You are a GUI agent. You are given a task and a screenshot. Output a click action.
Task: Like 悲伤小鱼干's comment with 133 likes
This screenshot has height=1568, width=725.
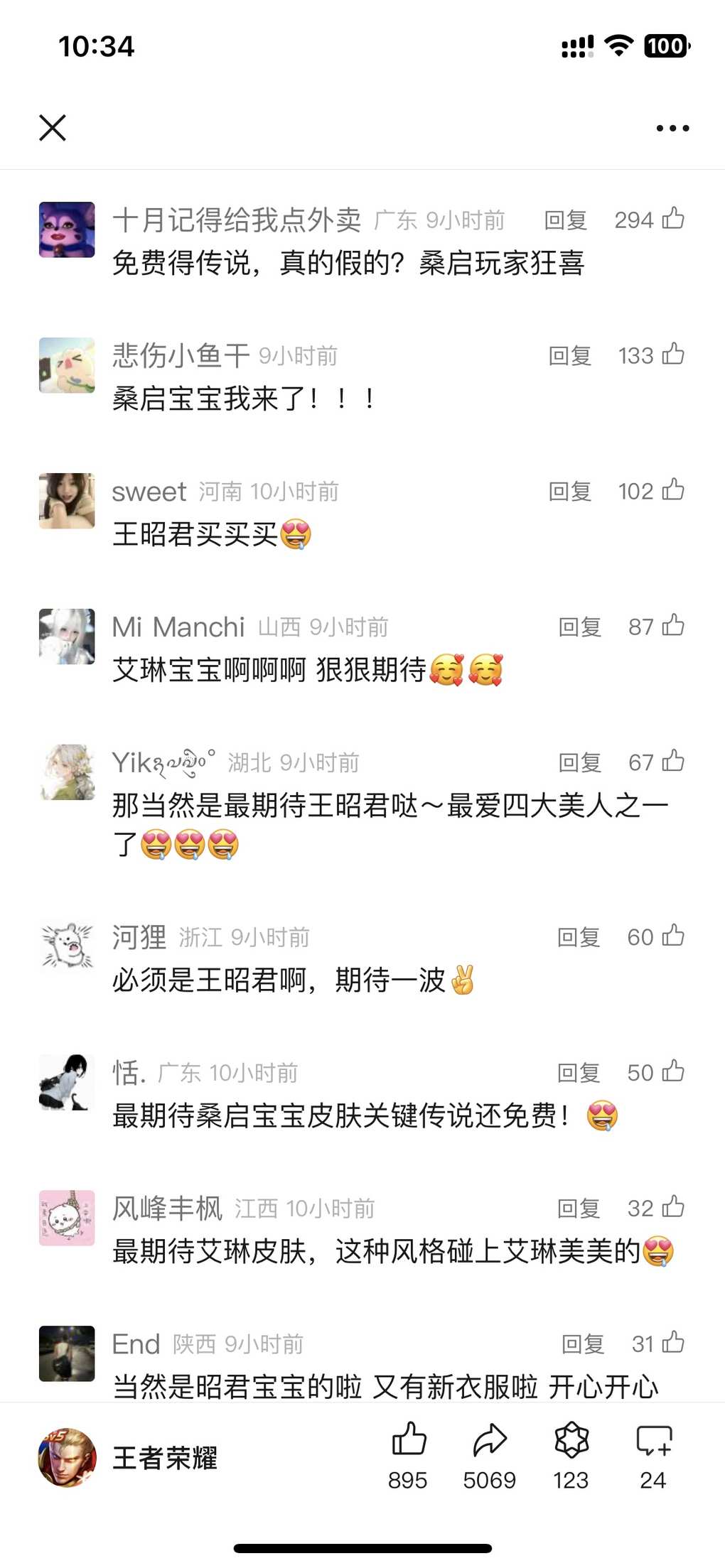point(673,354)
